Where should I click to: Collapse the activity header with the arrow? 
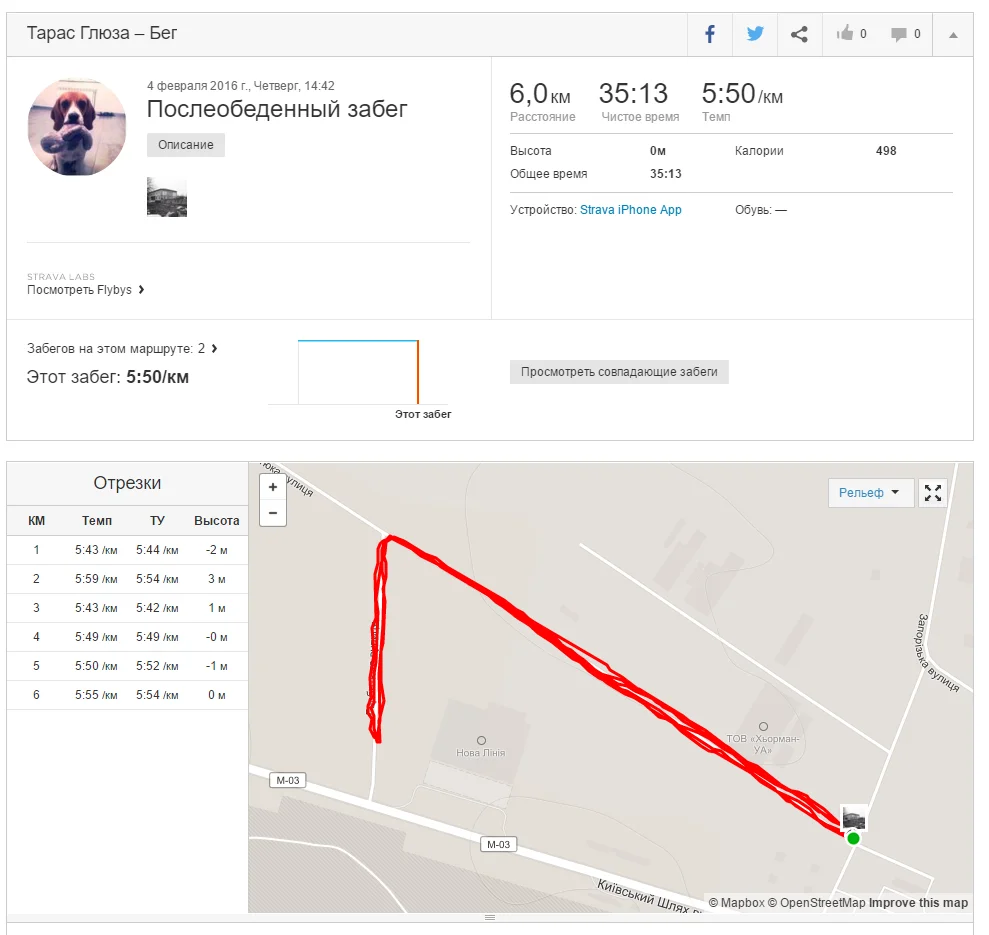point(953,35)
